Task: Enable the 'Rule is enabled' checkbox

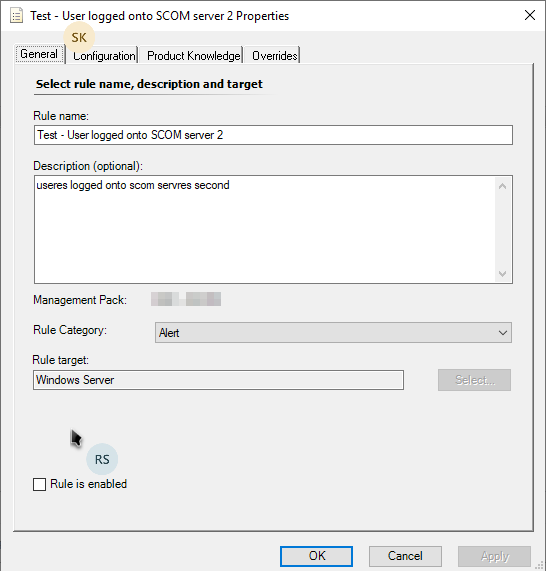Action: click(x=39, y=485)
